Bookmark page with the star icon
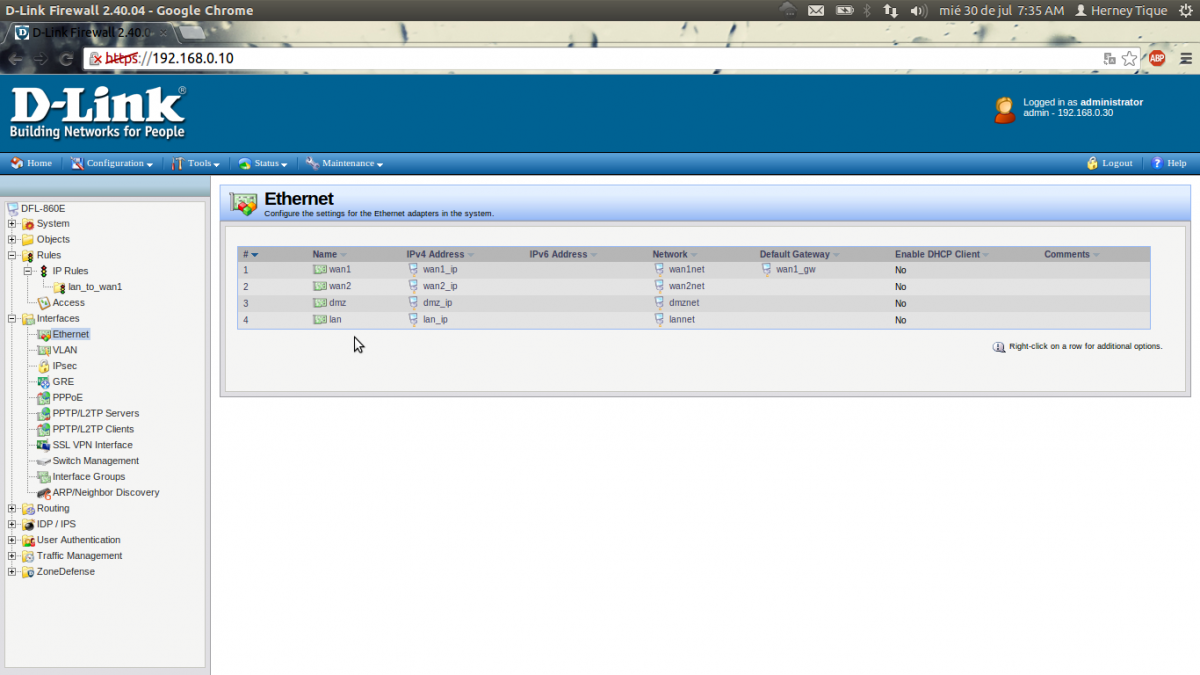Image resolution: width=1200 pixels, height=675 pixels. 1130,58
